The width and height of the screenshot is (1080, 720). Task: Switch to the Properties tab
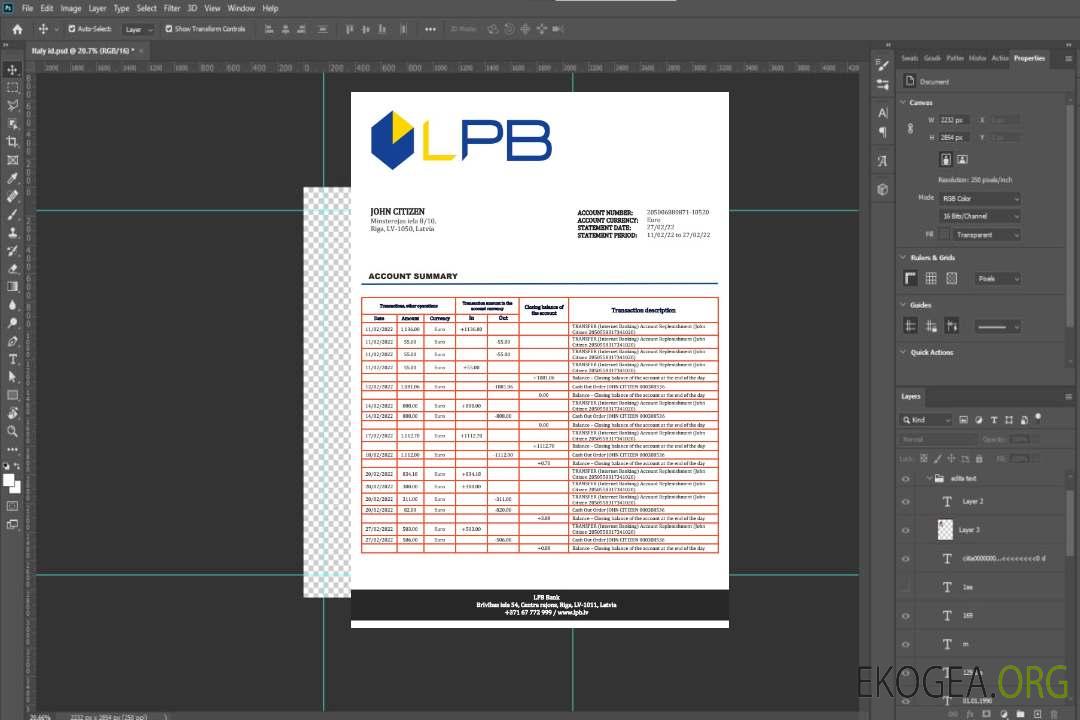tap(1029, 58)
